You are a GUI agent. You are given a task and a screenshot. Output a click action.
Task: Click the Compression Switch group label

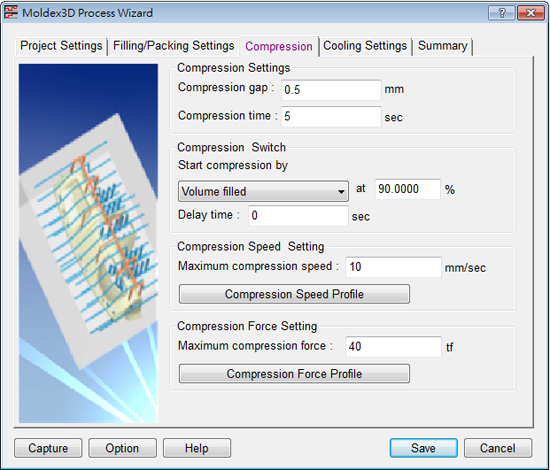click(232, 147)
